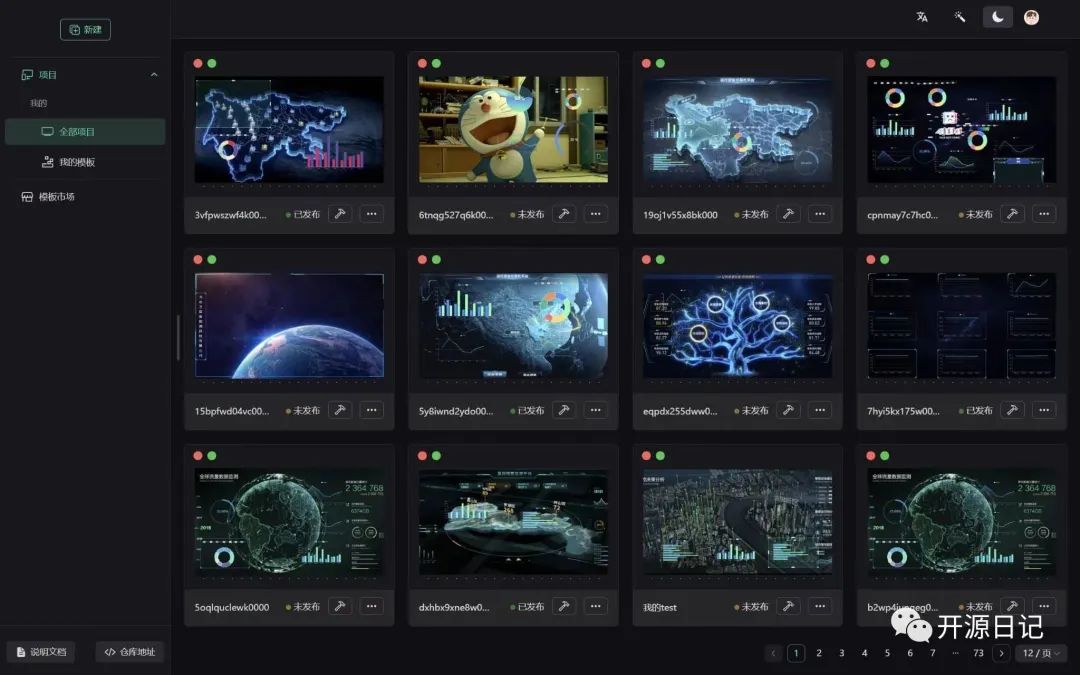Go to page 3

click(x=842, y=653)
